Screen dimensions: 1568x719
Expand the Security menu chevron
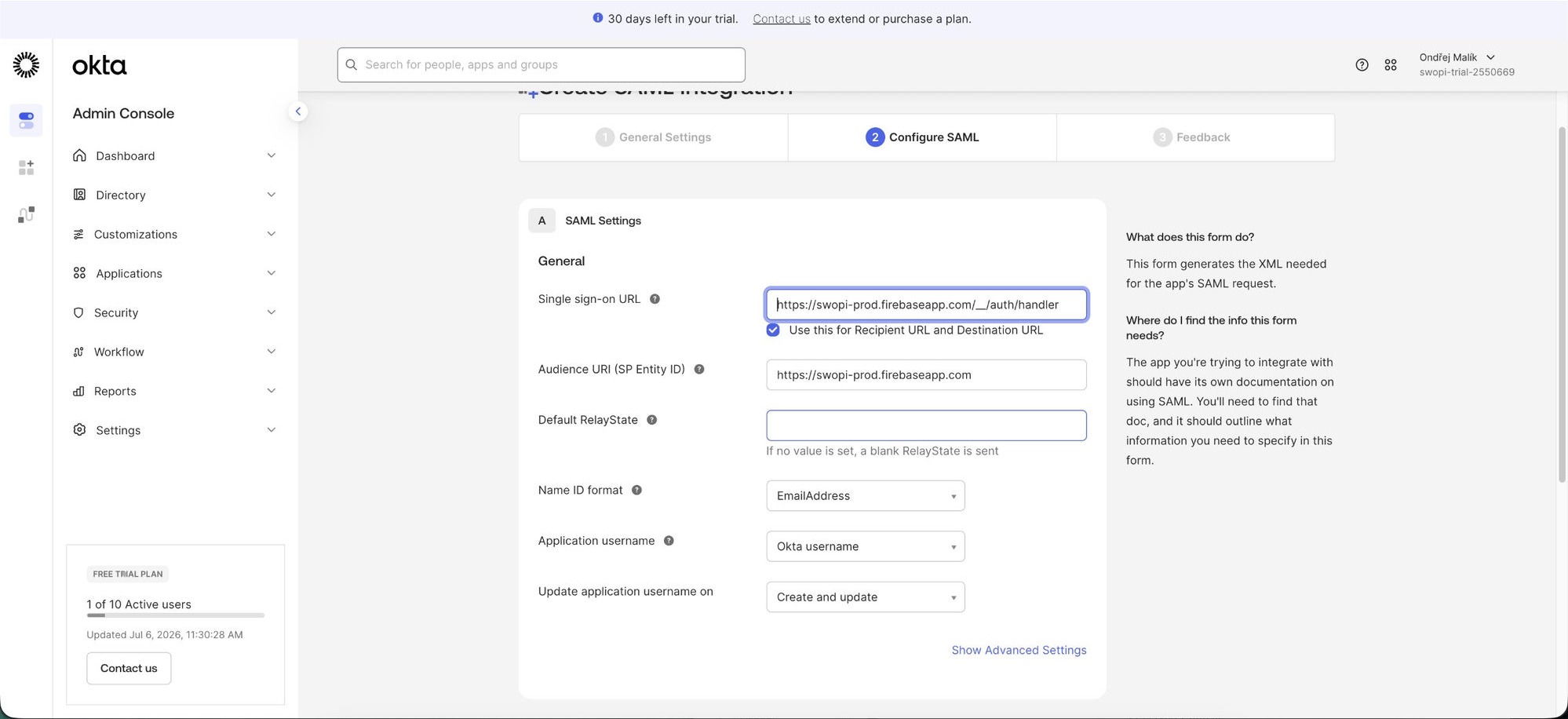272,312
